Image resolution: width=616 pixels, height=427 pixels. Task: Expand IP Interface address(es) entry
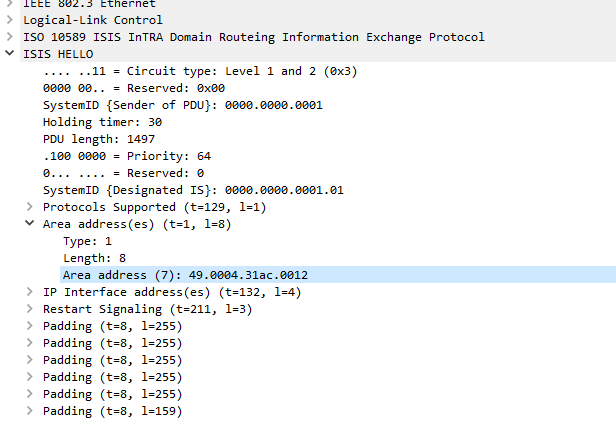click(30, 292)
